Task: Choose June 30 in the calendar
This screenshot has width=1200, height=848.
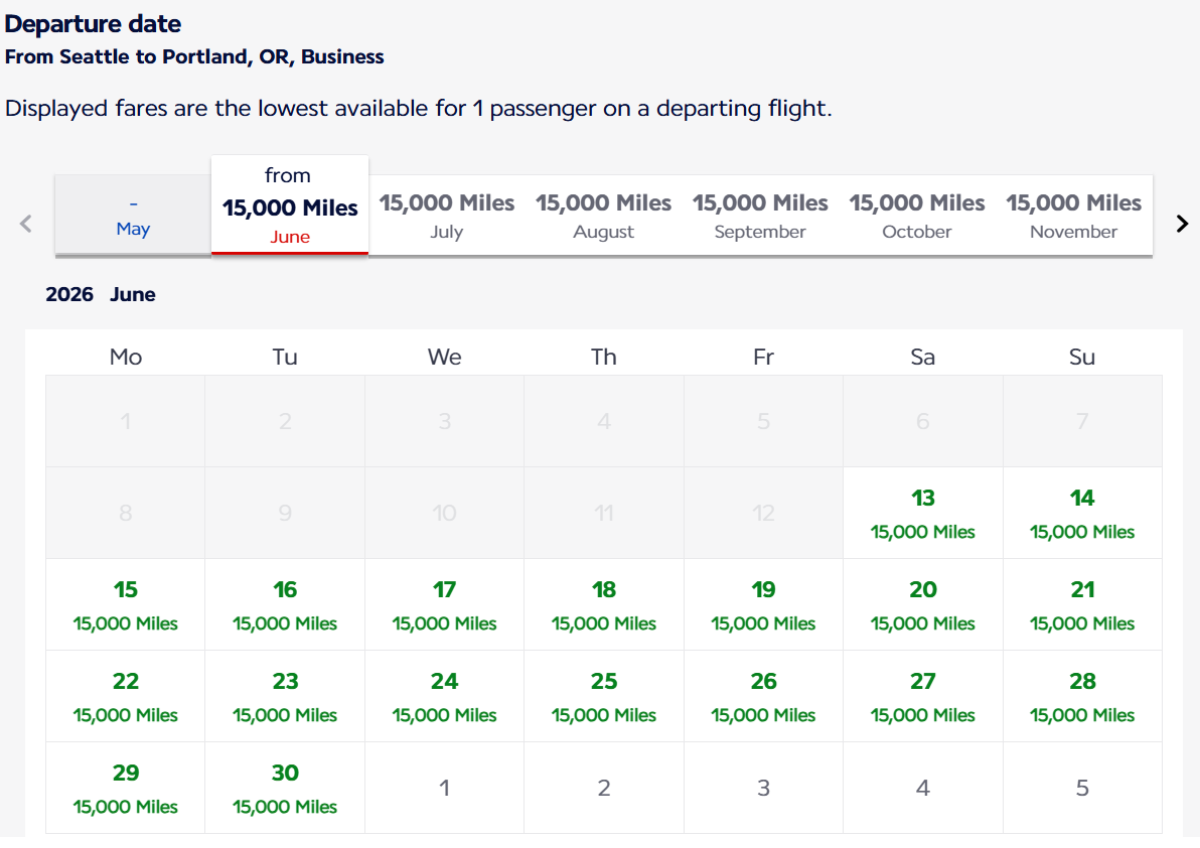Action: 285,788
